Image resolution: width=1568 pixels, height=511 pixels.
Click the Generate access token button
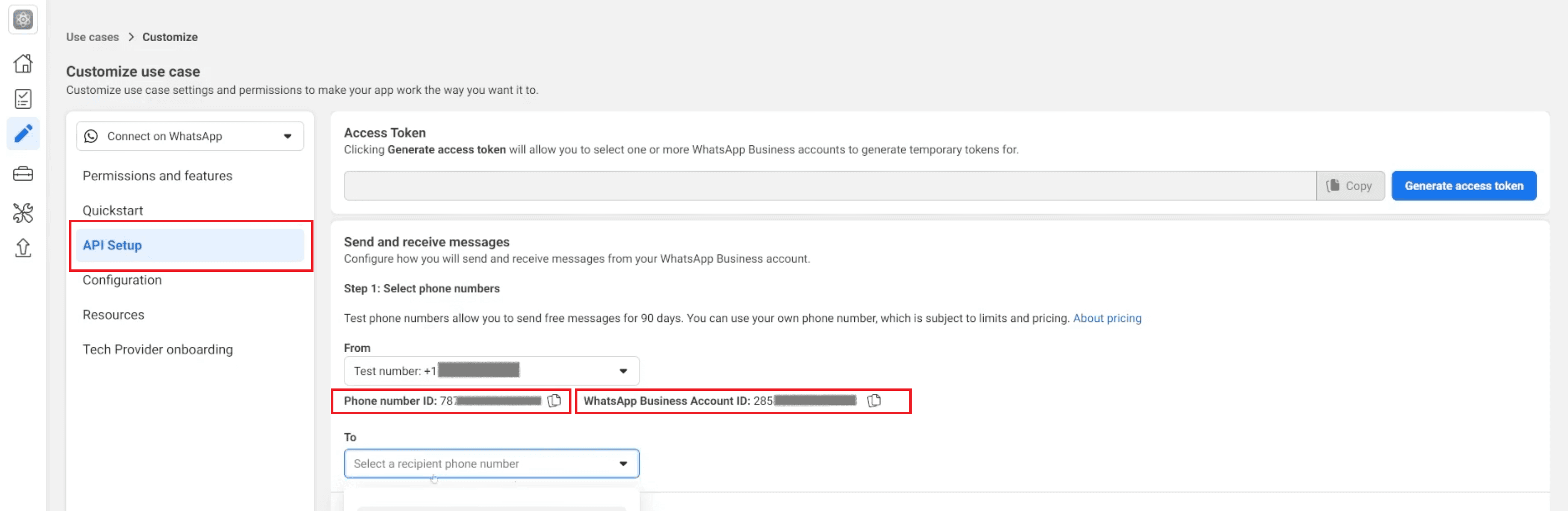(1464, 186)
